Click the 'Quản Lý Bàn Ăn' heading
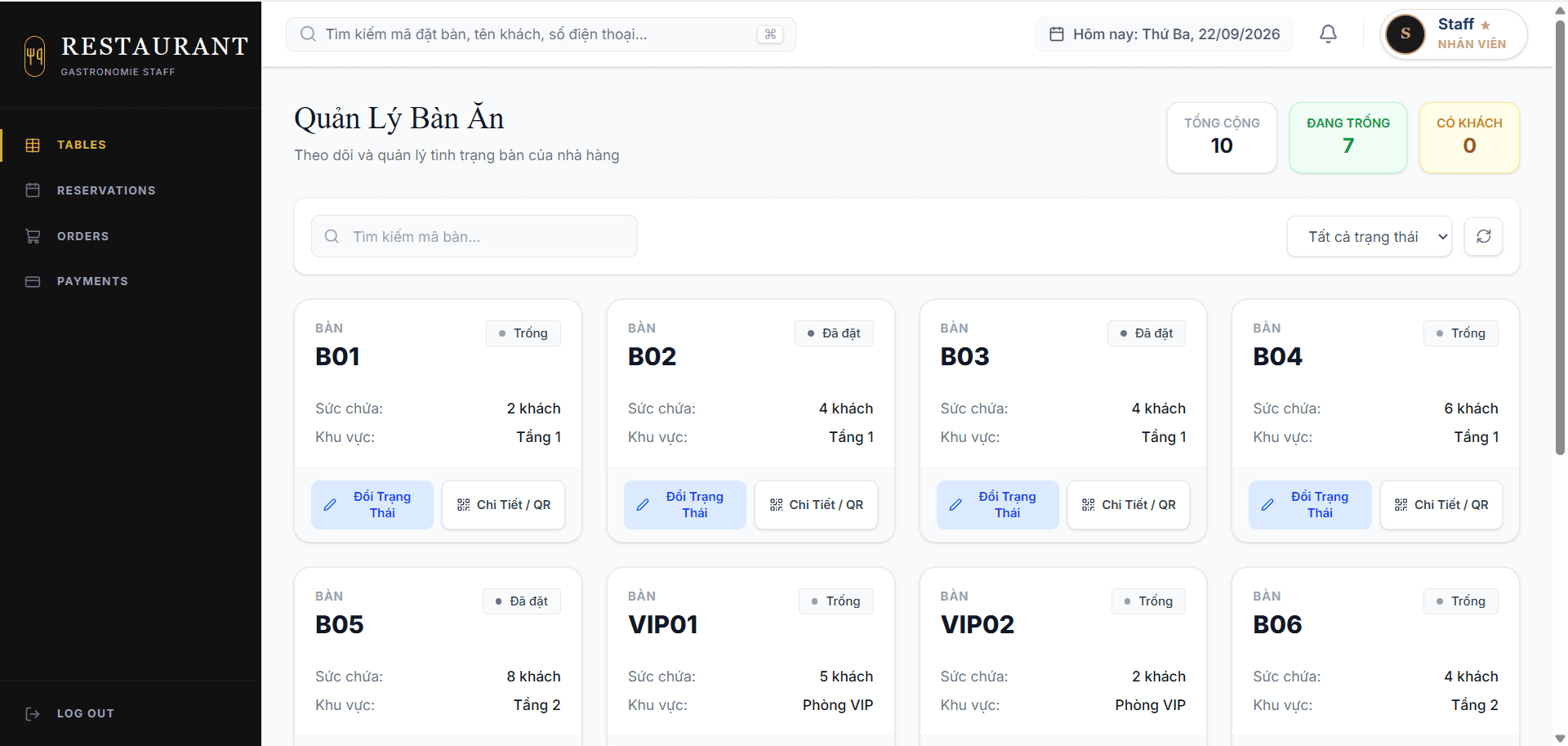This screenshot has height=746, width=1568. pos(399,119)
